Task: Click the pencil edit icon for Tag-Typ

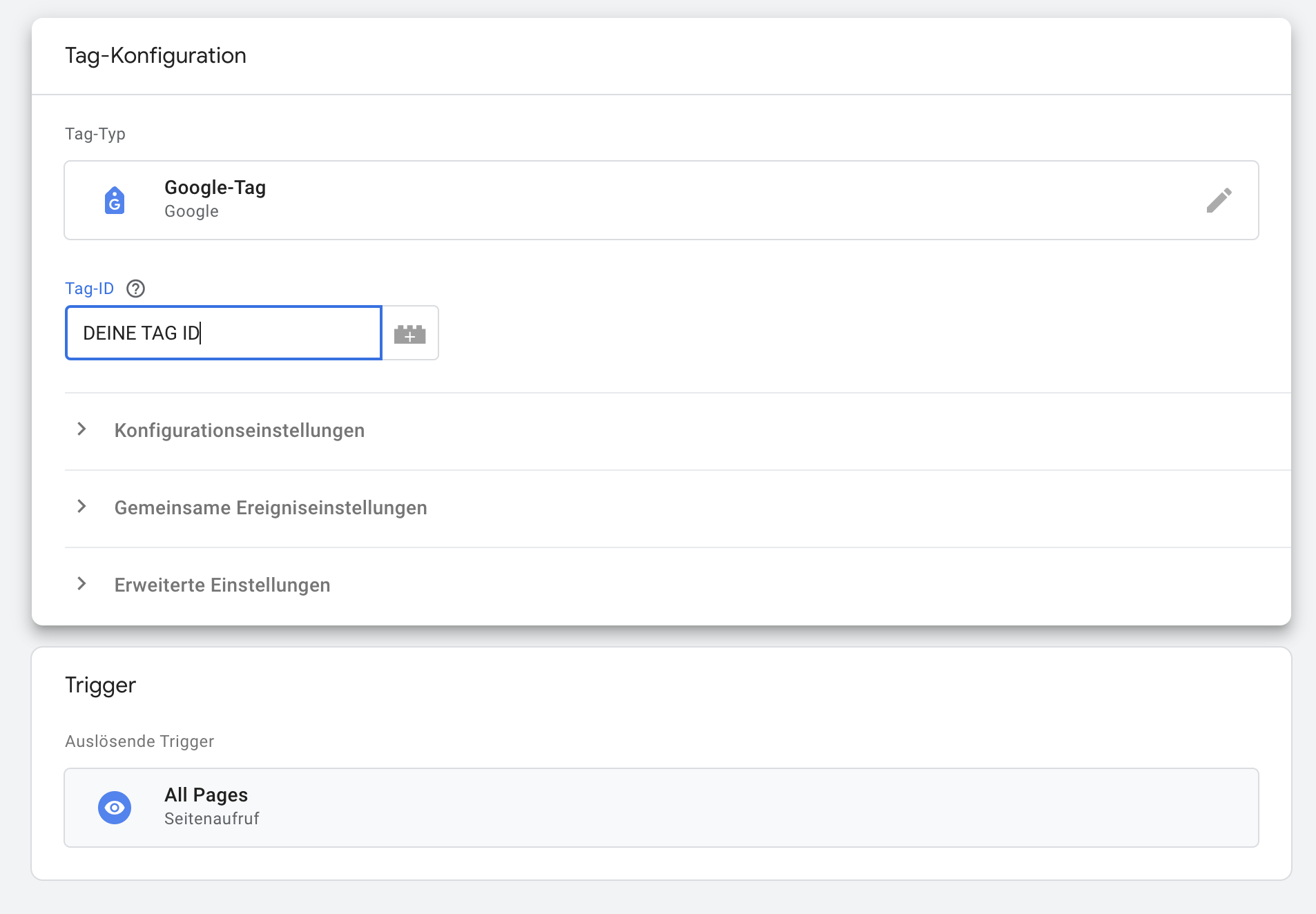Action: (x=1219, y=200)
